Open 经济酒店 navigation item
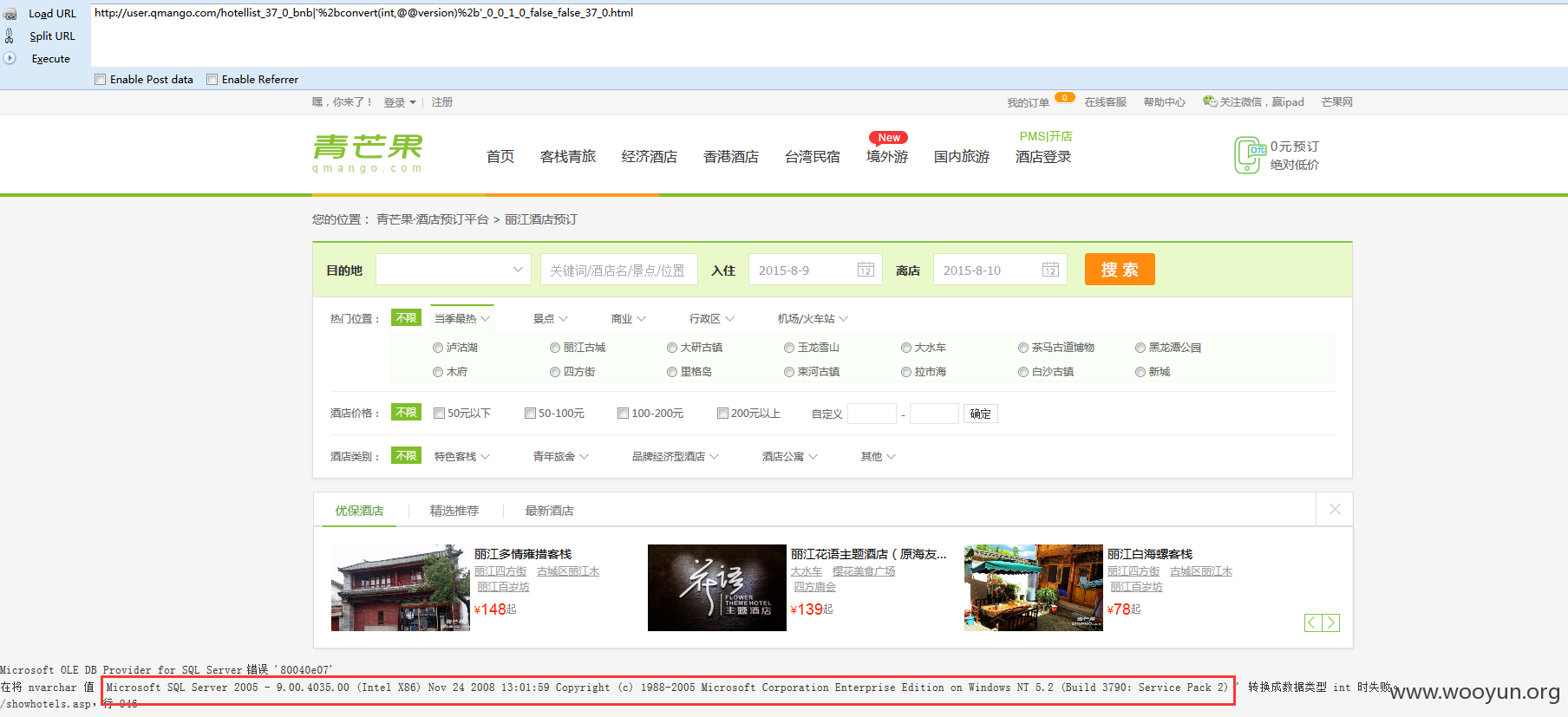Viewport: 1568px width, 717px height. tap(650, 157)
